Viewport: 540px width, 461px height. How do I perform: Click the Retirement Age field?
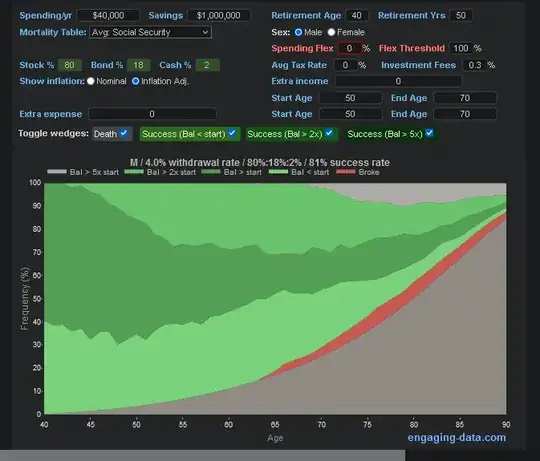pos(357,15)
